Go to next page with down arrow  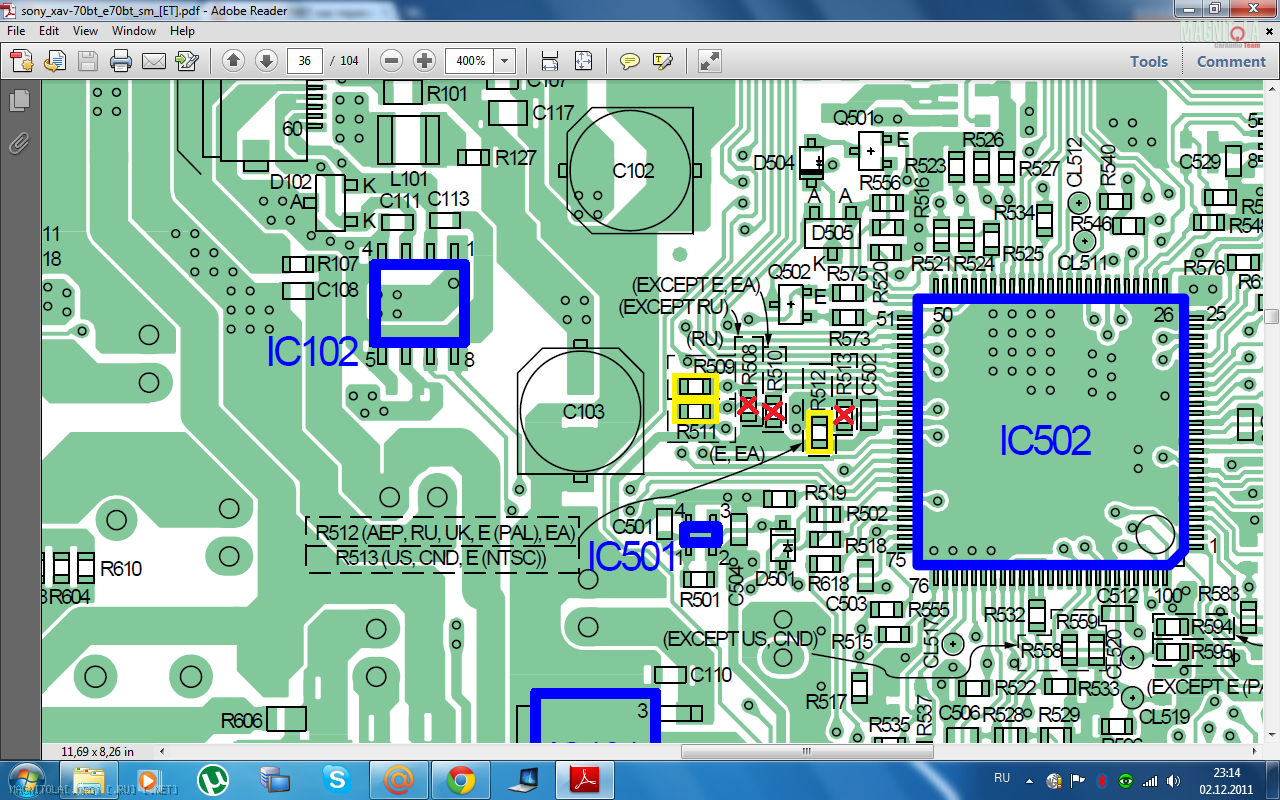tap(266, 61)
